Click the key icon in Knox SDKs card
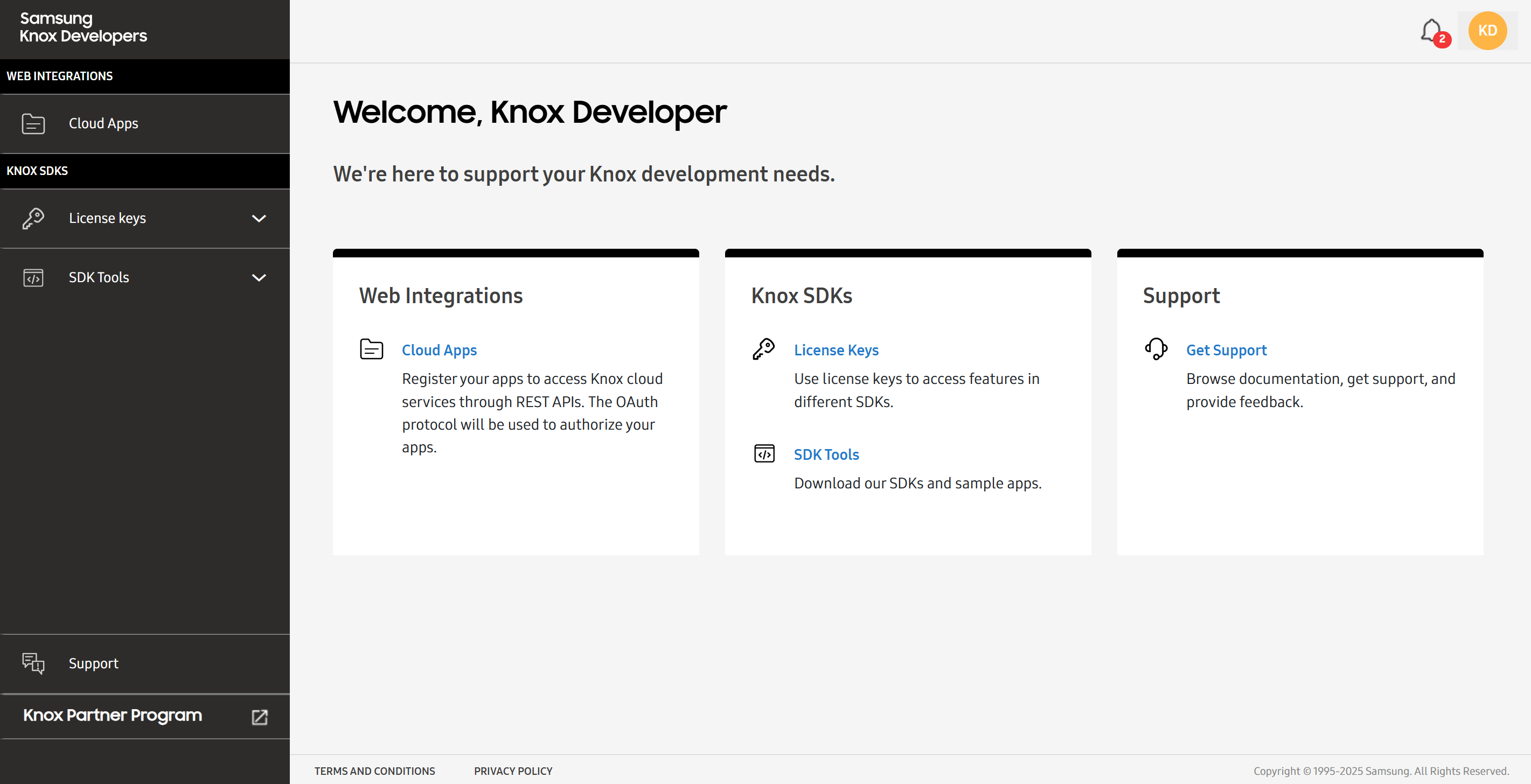The width and height of the screenshot is (1531, 784). (764, 348)
